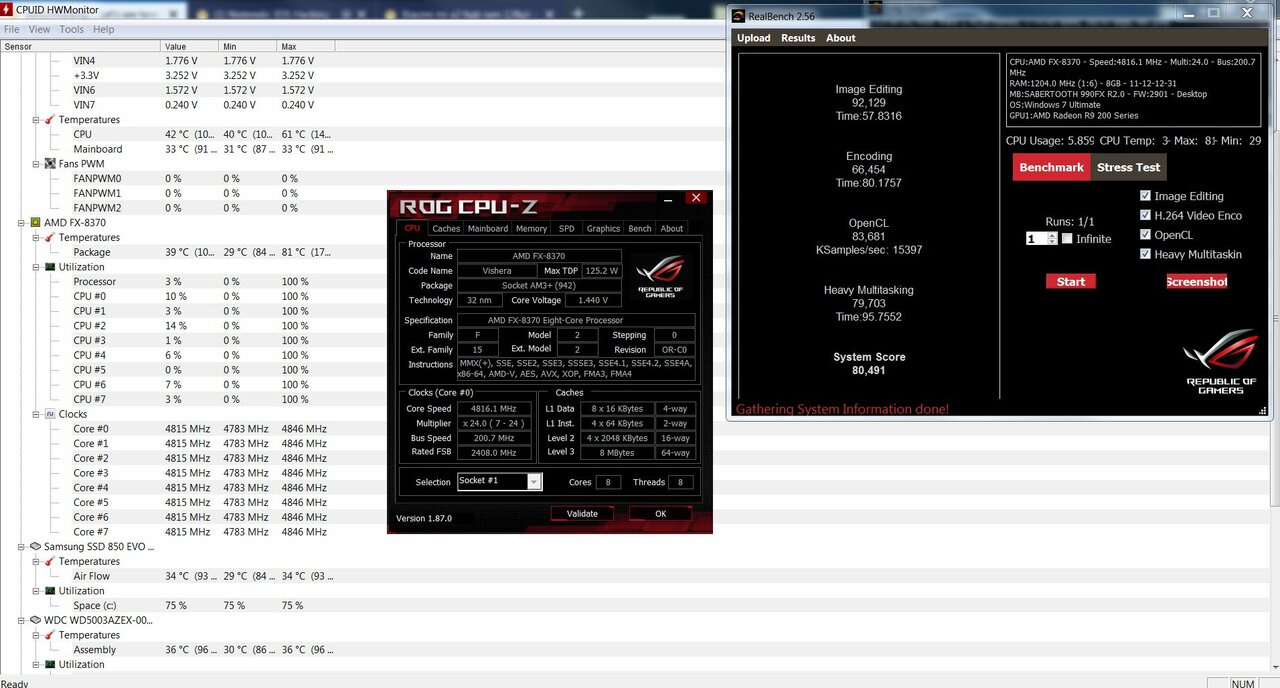This screenshot has width=1280, height=688.
Task: Click the Max column header in HWMonitor
Action: click(306, 46)
